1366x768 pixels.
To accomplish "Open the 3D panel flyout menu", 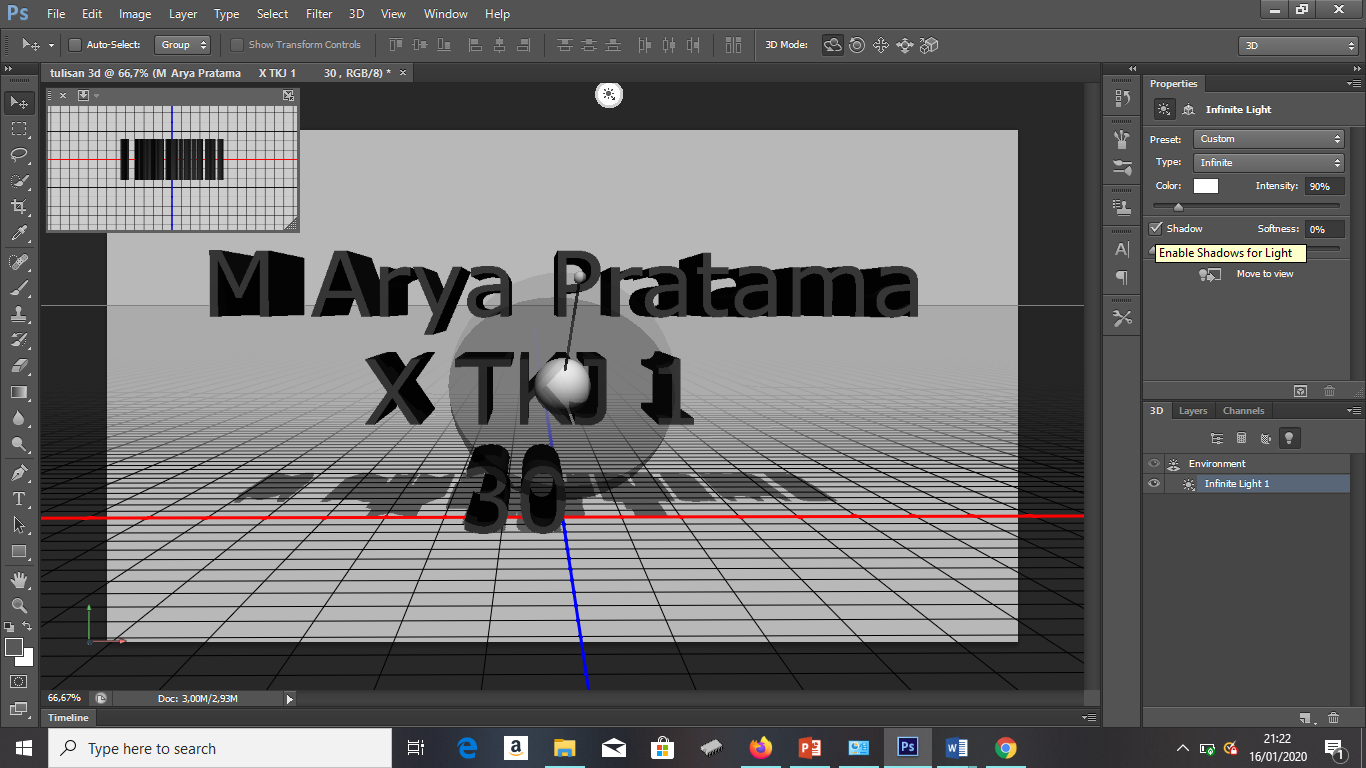I will [1357, 410].
